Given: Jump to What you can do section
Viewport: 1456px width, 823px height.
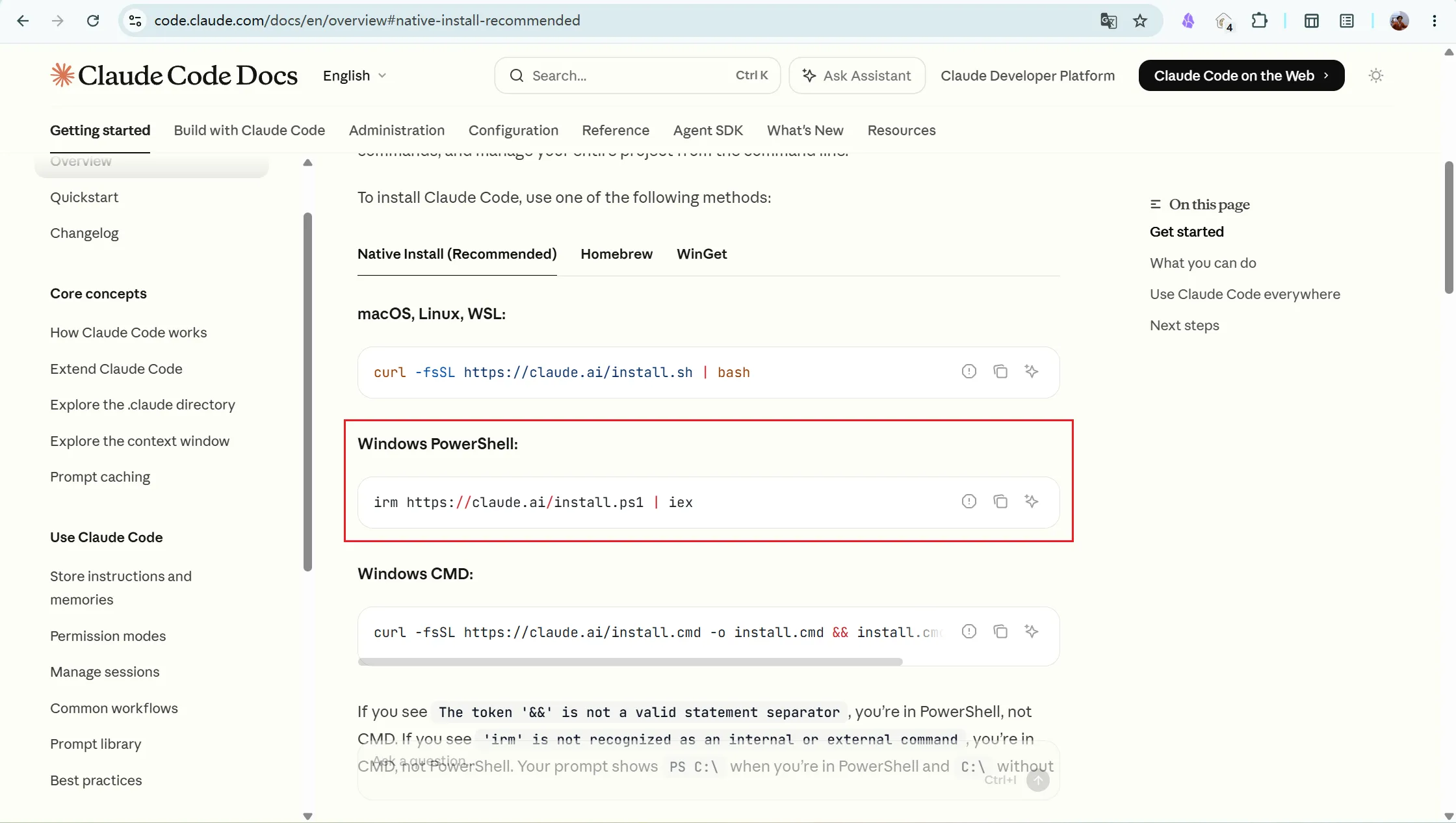Looking at the screenshot, I should click(x=1203, y=263).
